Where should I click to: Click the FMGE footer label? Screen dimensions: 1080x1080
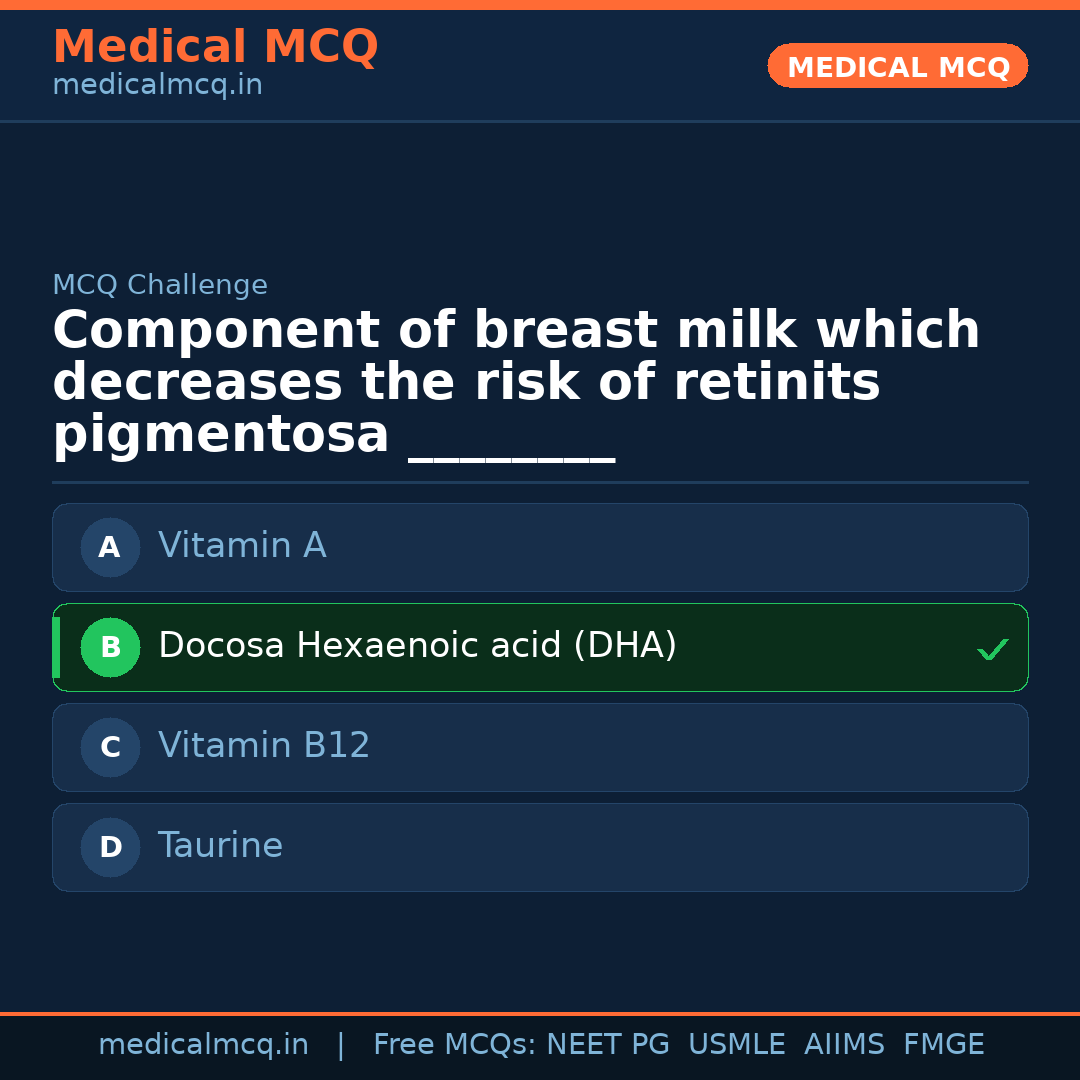point(944,1045)
